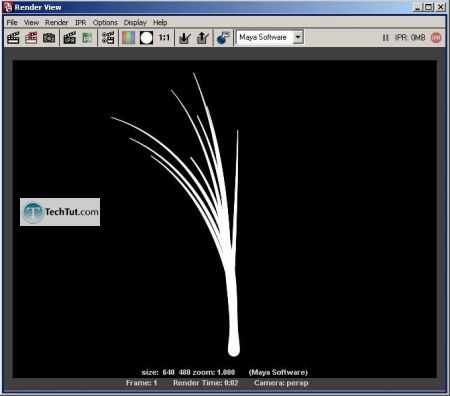Keep image with the down arrow icon
Viewport: 450px width, 396px height.
(185, 38)
